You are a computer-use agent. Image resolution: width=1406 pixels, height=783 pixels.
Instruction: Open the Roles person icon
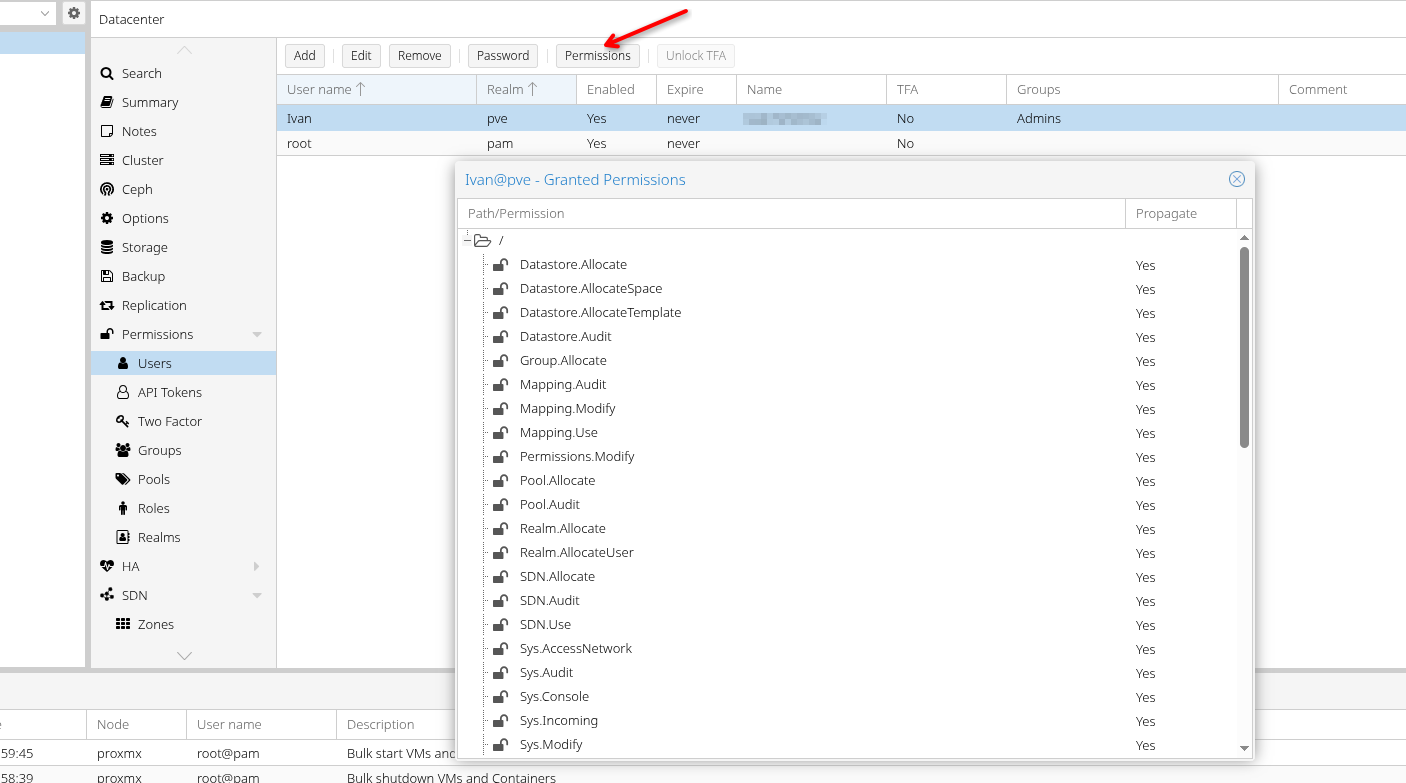(123, 508)
